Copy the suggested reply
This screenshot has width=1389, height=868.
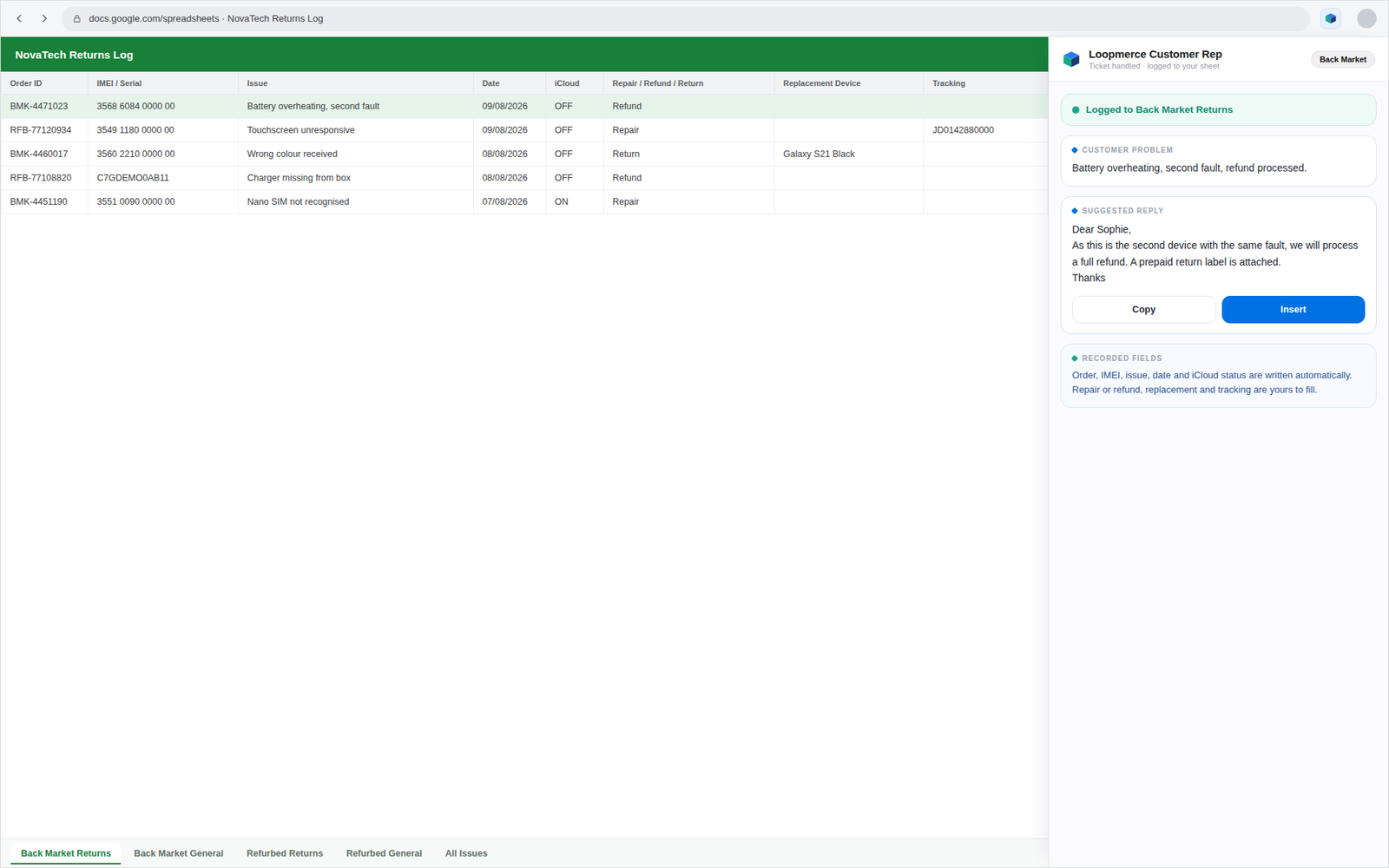[x=1143, y=310]
